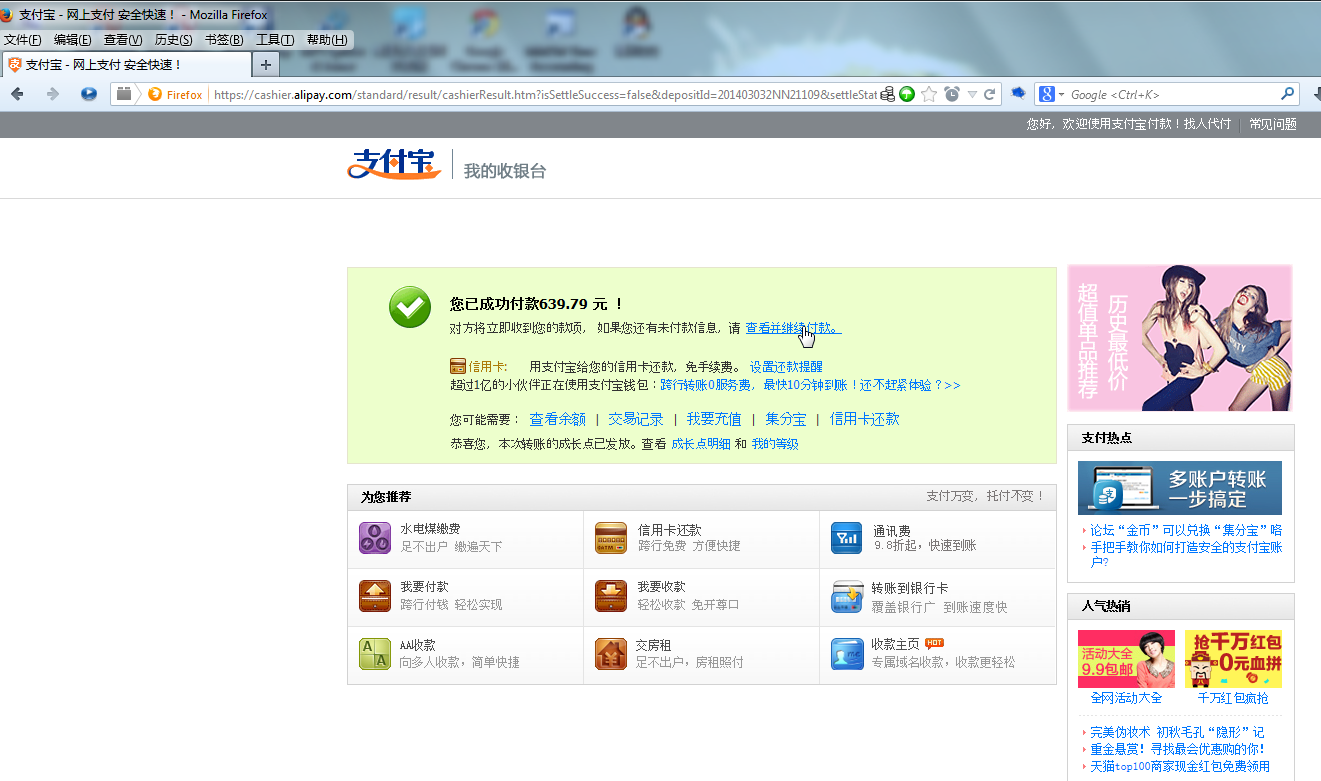Screen dimensions: 1321x781
Task: Click the 成长点明细 link
Action: tap(700, 444)
